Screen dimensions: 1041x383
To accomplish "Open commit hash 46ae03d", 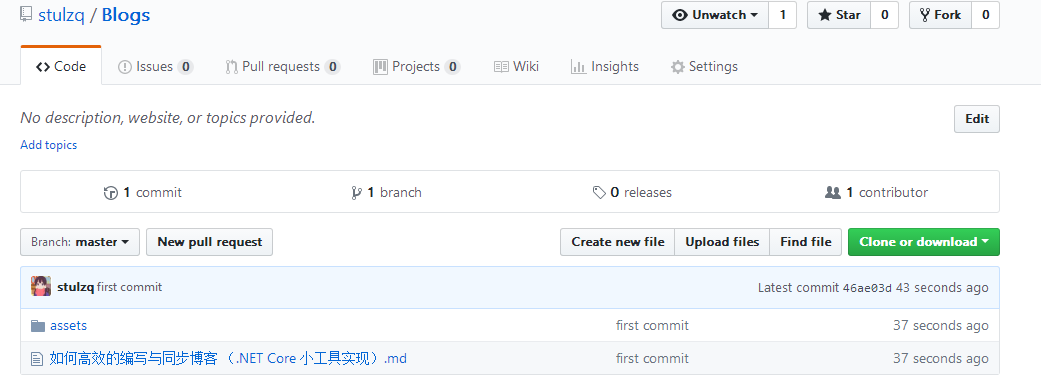I will click(867, 288).
